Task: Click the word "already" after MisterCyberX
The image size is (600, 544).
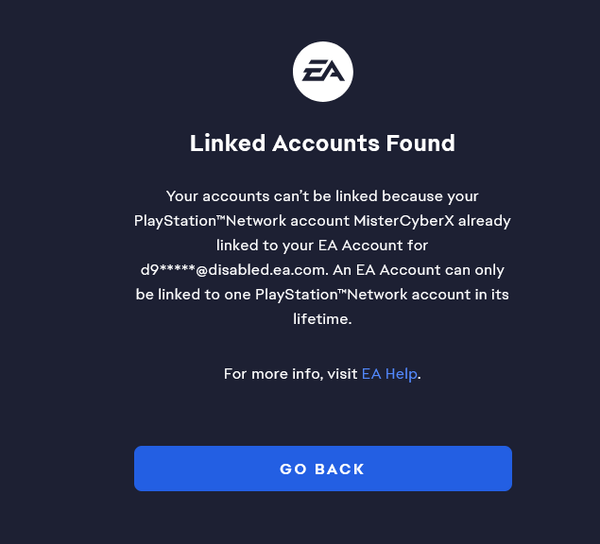Action: click(484, 221)
